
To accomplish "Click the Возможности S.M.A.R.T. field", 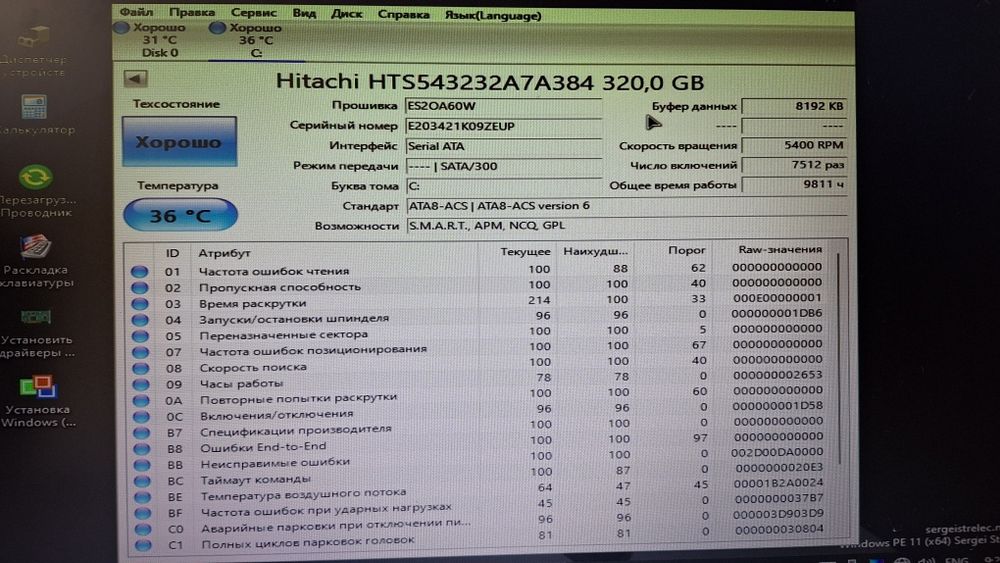I will [626, 225].
